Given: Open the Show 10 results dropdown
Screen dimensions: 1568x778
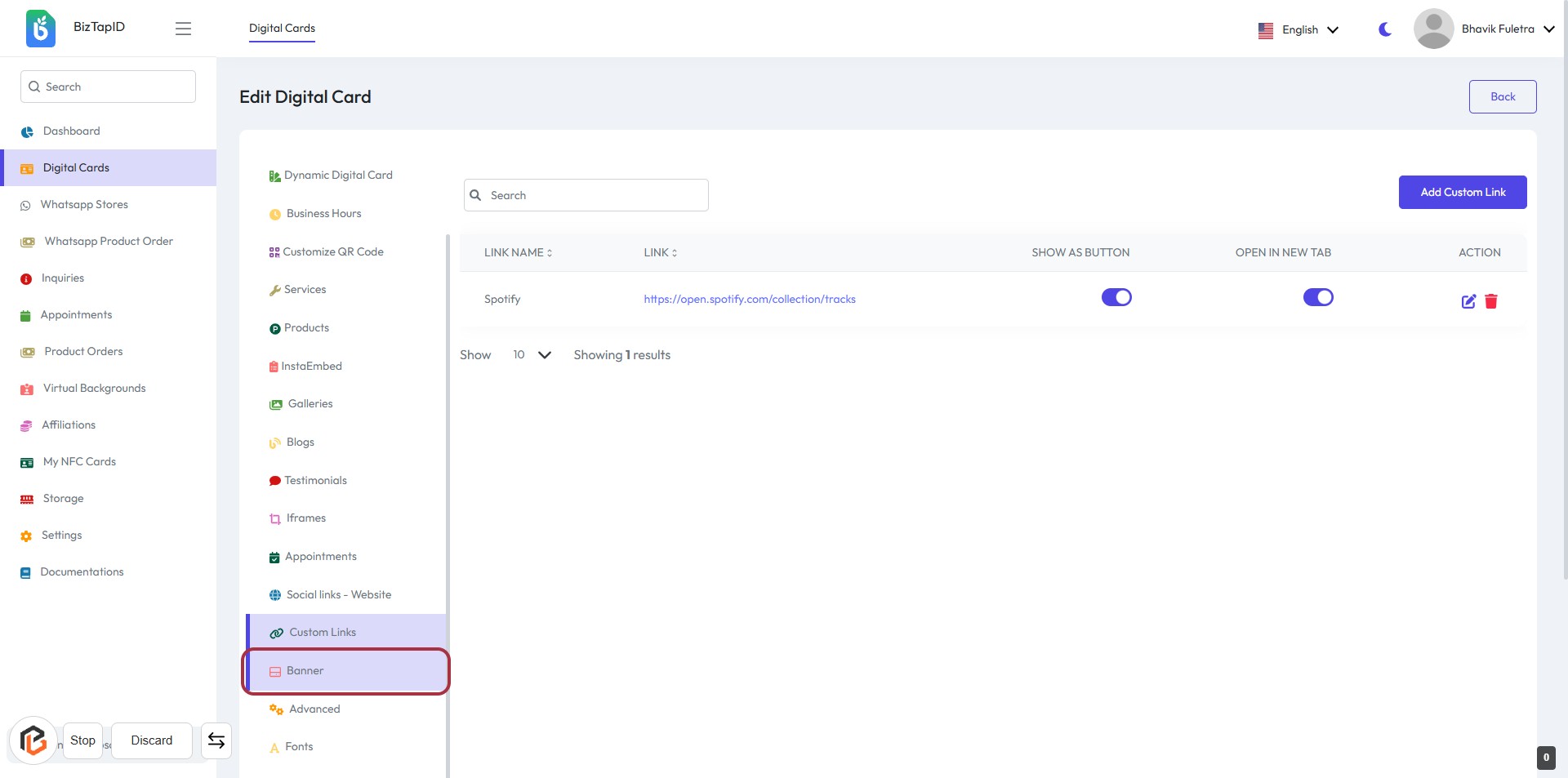Looking at the screenshot, I should click(x=532, y=355).
